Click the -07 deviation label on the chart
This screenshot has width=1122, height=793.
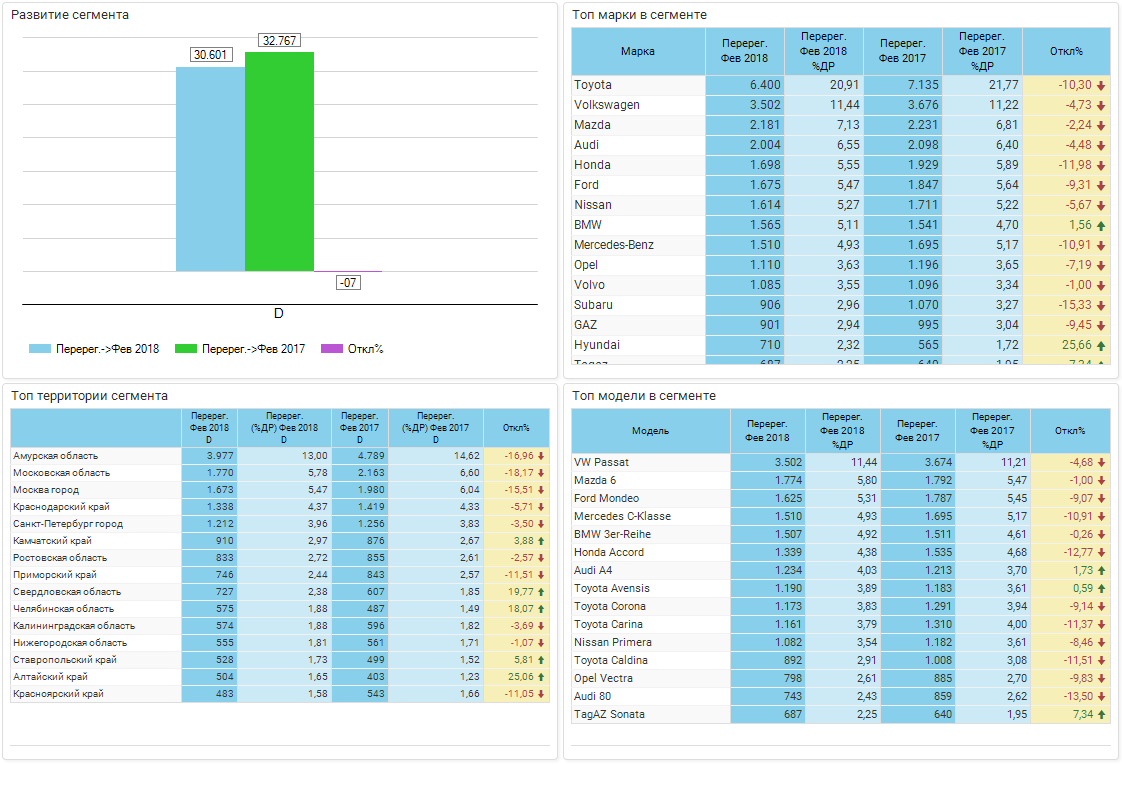point(348,283)
